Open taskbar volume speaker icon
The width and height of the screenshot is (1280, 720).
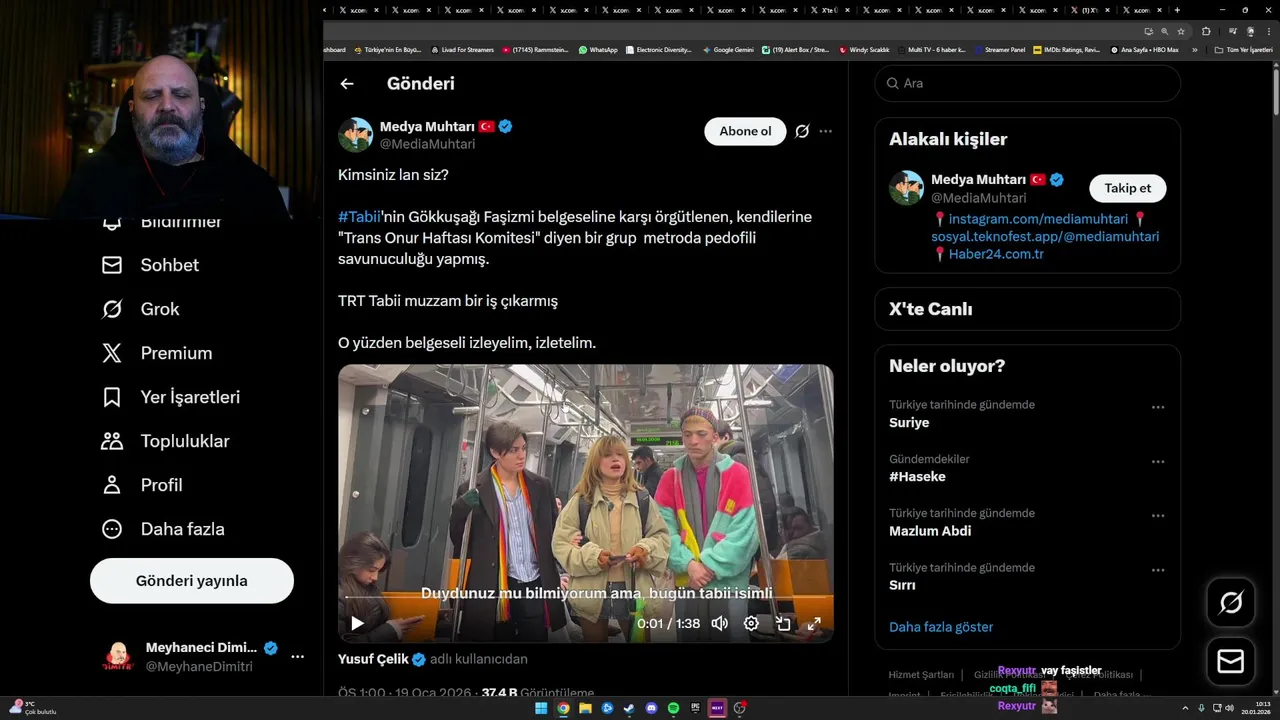tap(1229, 708)
